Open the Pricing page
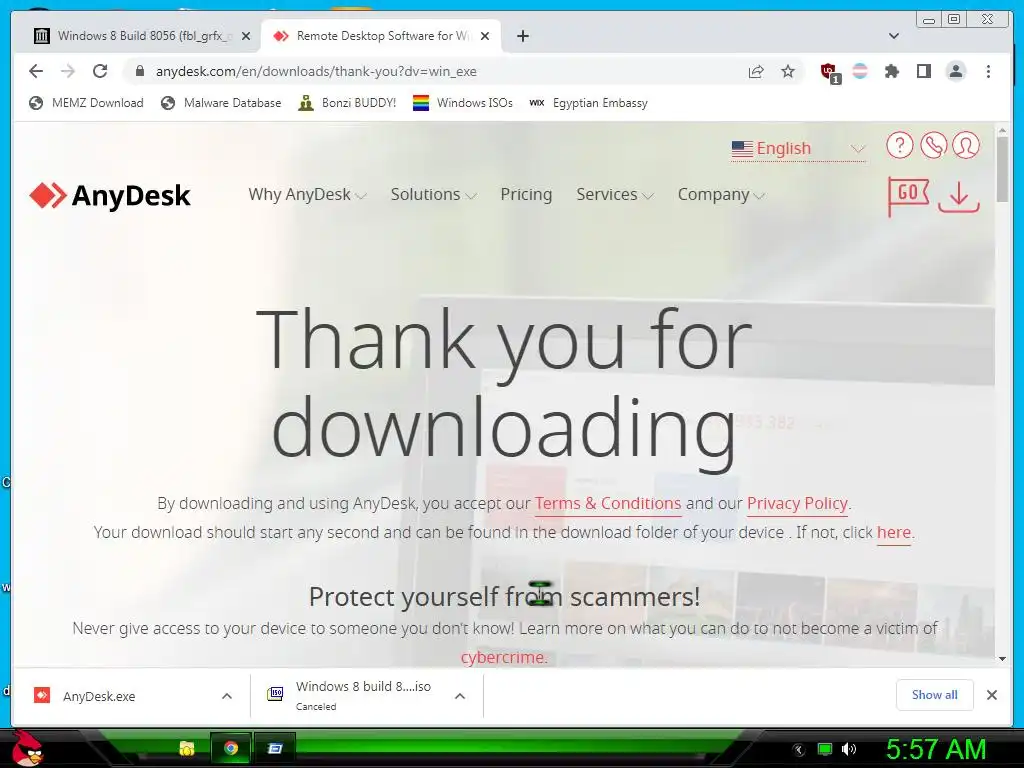1024x768 pixels. tap(526, 195)
